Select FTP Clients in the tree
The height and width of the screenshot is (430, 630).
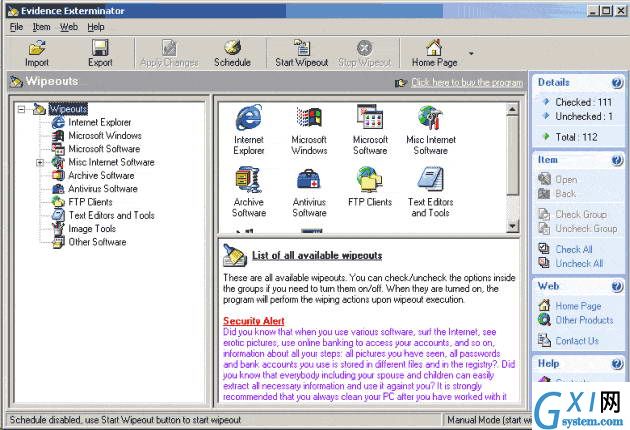(90, 202)
